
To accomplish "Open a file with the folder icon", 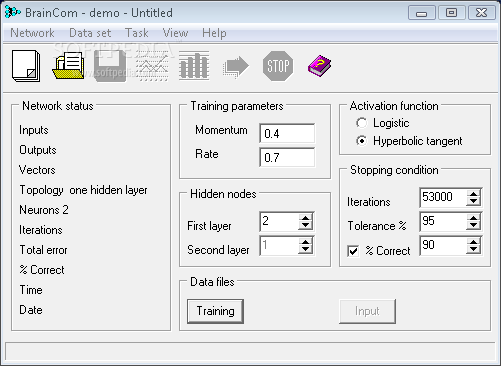I will point(68,66).
